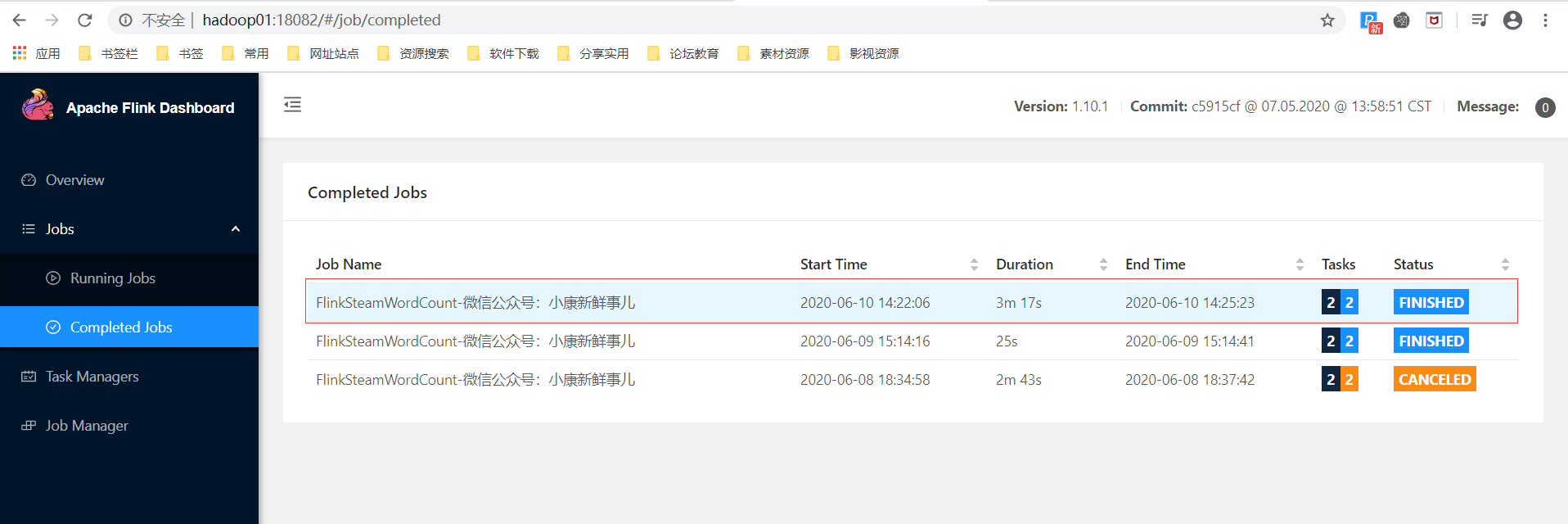Image resolution: width=1568 pixels, height=524 pixels.
Task: Select Completed Jobs in the sidebar
Action: pyautogui.click(x=129, y=327)
